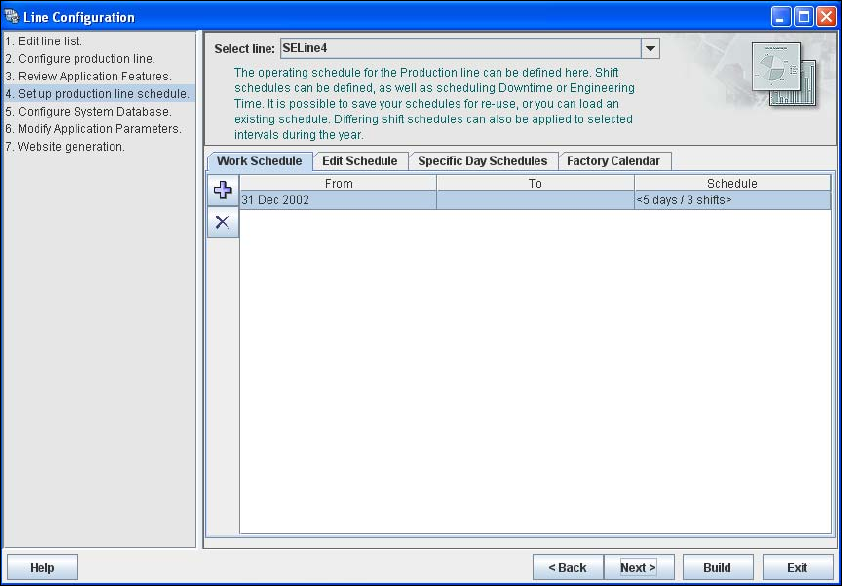Screen dimensions: 842x586
Task: Click the Line Configuration title icon
Action: 11,17
